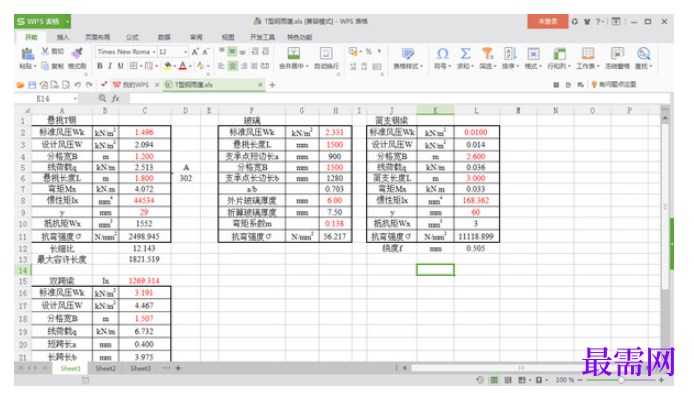Screen dimensions: 694x393
Task: Open the Symbol (Omega) insert tool
Action: coord(442,54)
